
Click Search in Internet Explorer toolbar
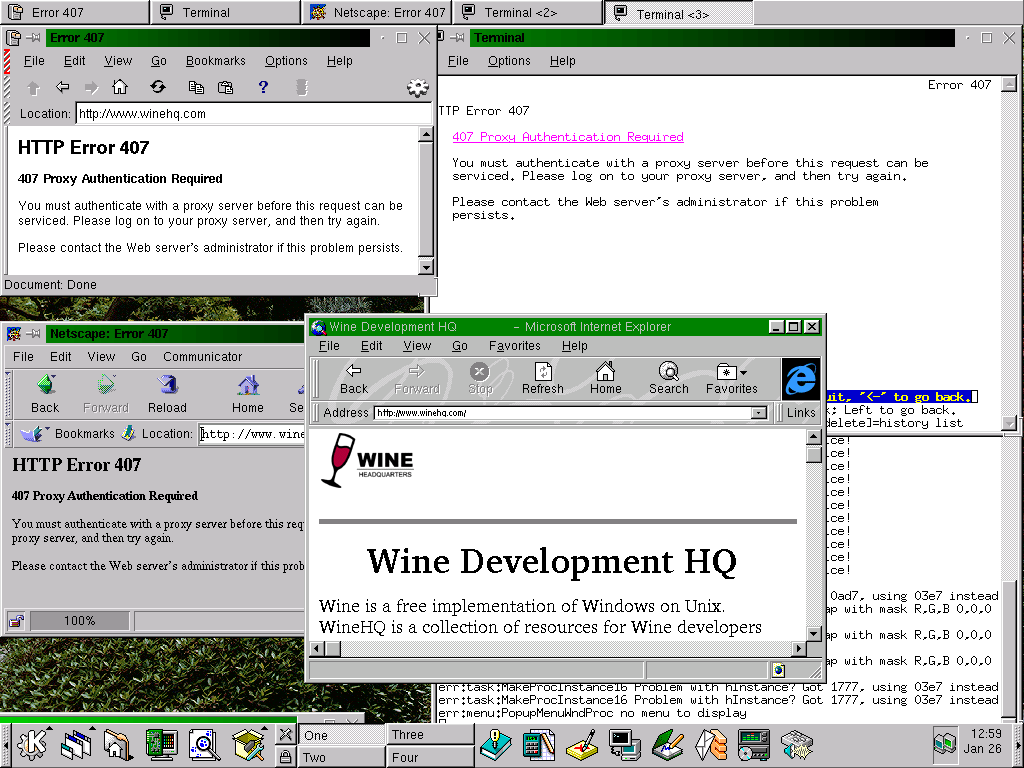pyautogui.click(x=669, y=379)
